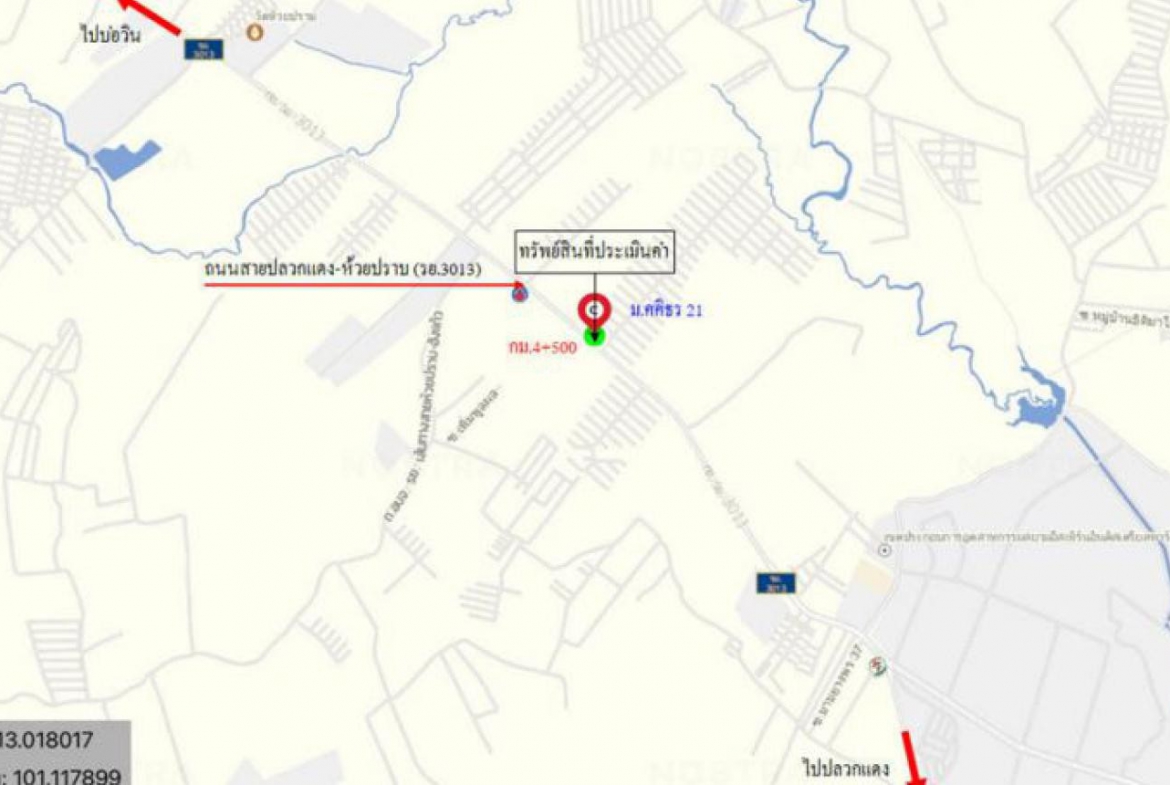Click the 13.018017 latitude value
Image resolution: width=1170 pixels, height=785 pixels.
coord(46,740)
